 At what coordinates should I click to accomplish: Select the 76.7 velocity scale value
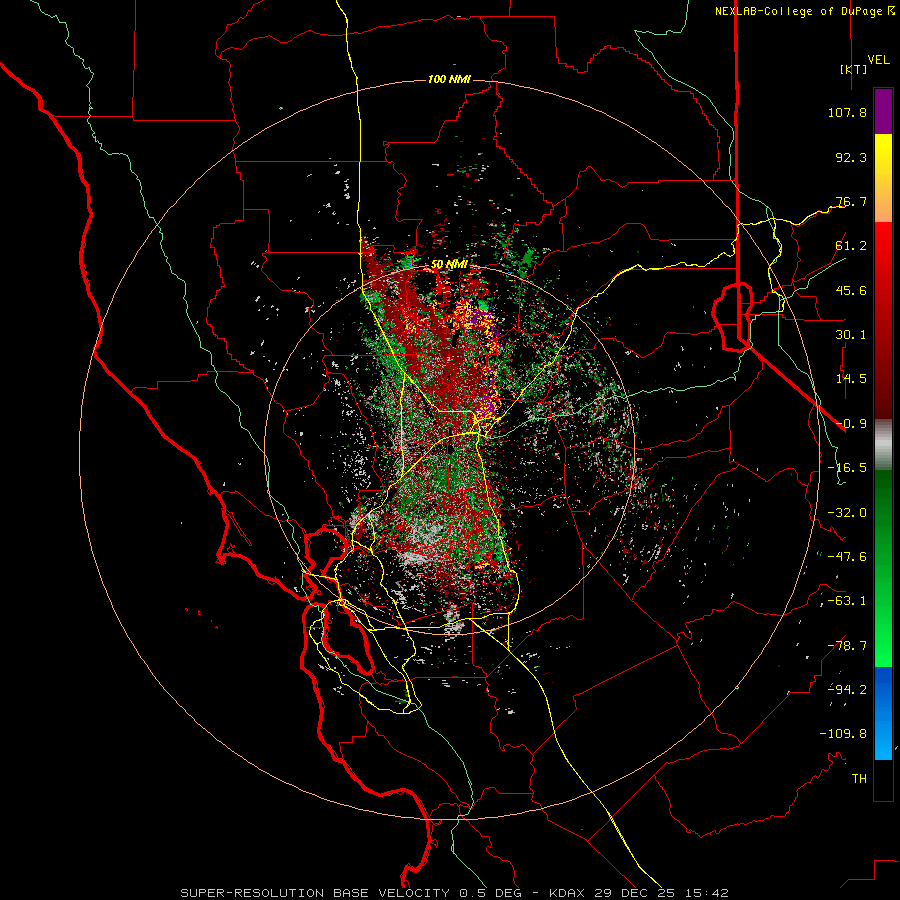tap(851, 201)
